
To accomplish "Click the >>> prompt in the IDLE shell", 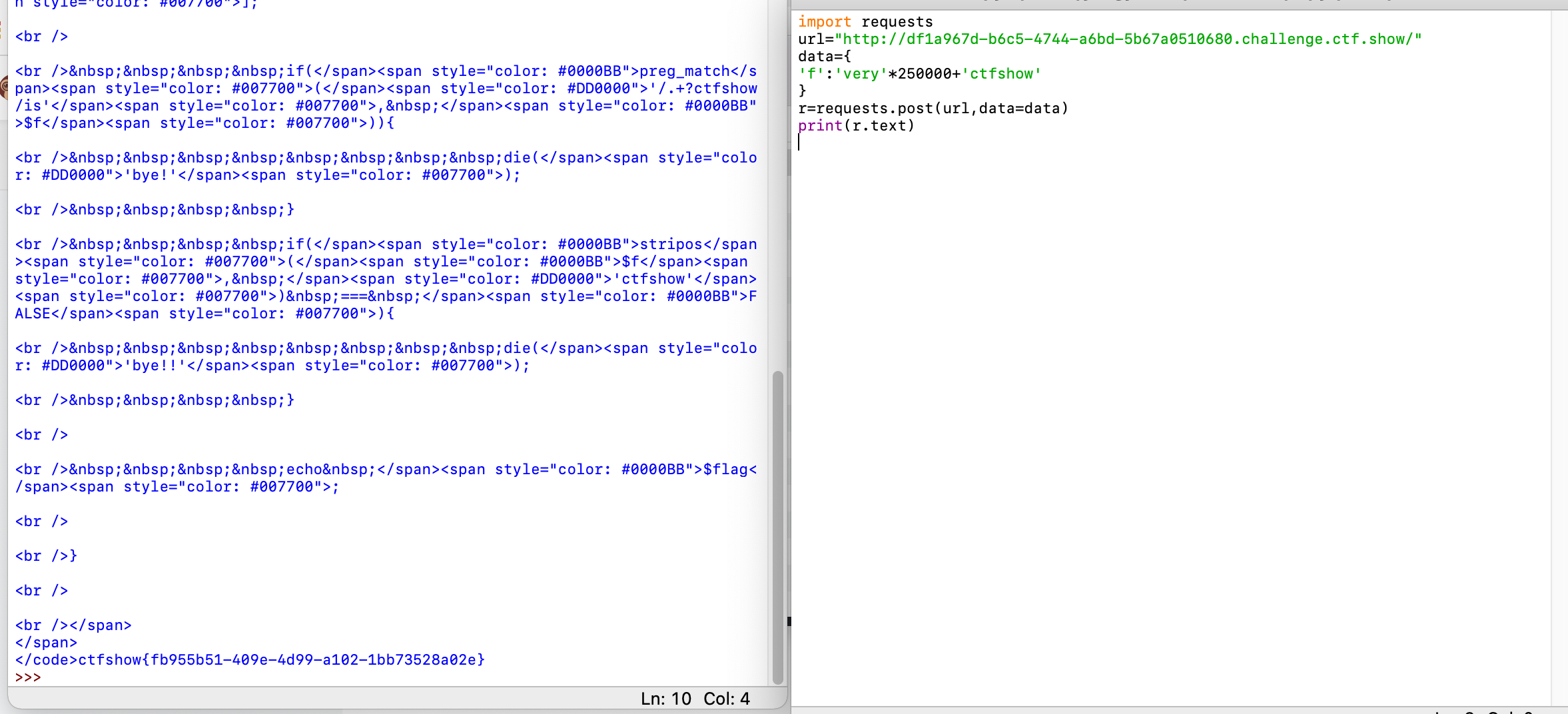I will (x=28, y=677).
